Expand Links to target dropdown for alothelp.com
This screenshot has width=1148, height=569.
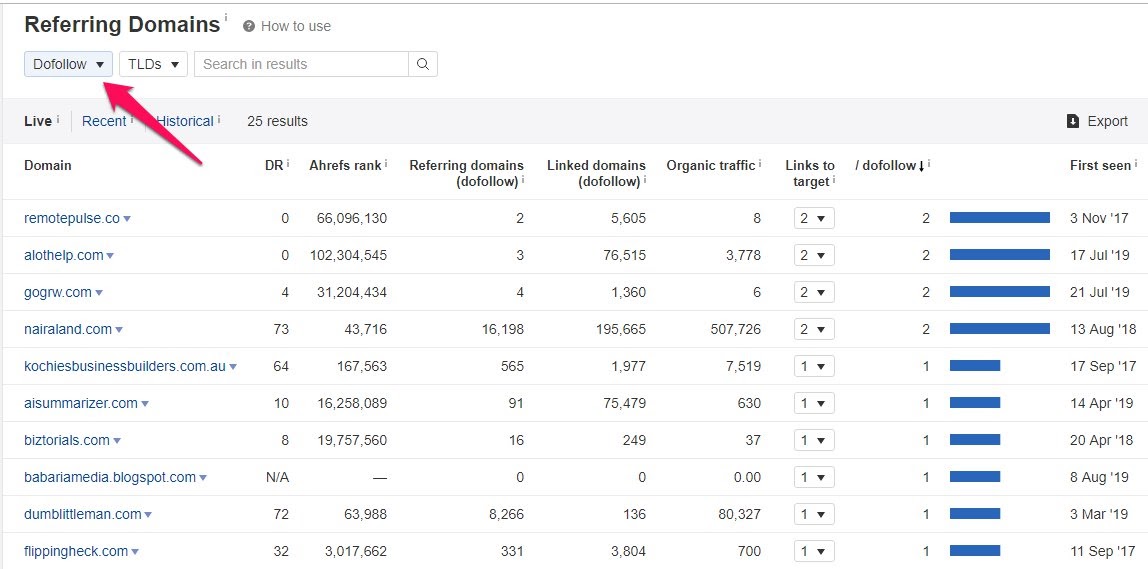814,255
